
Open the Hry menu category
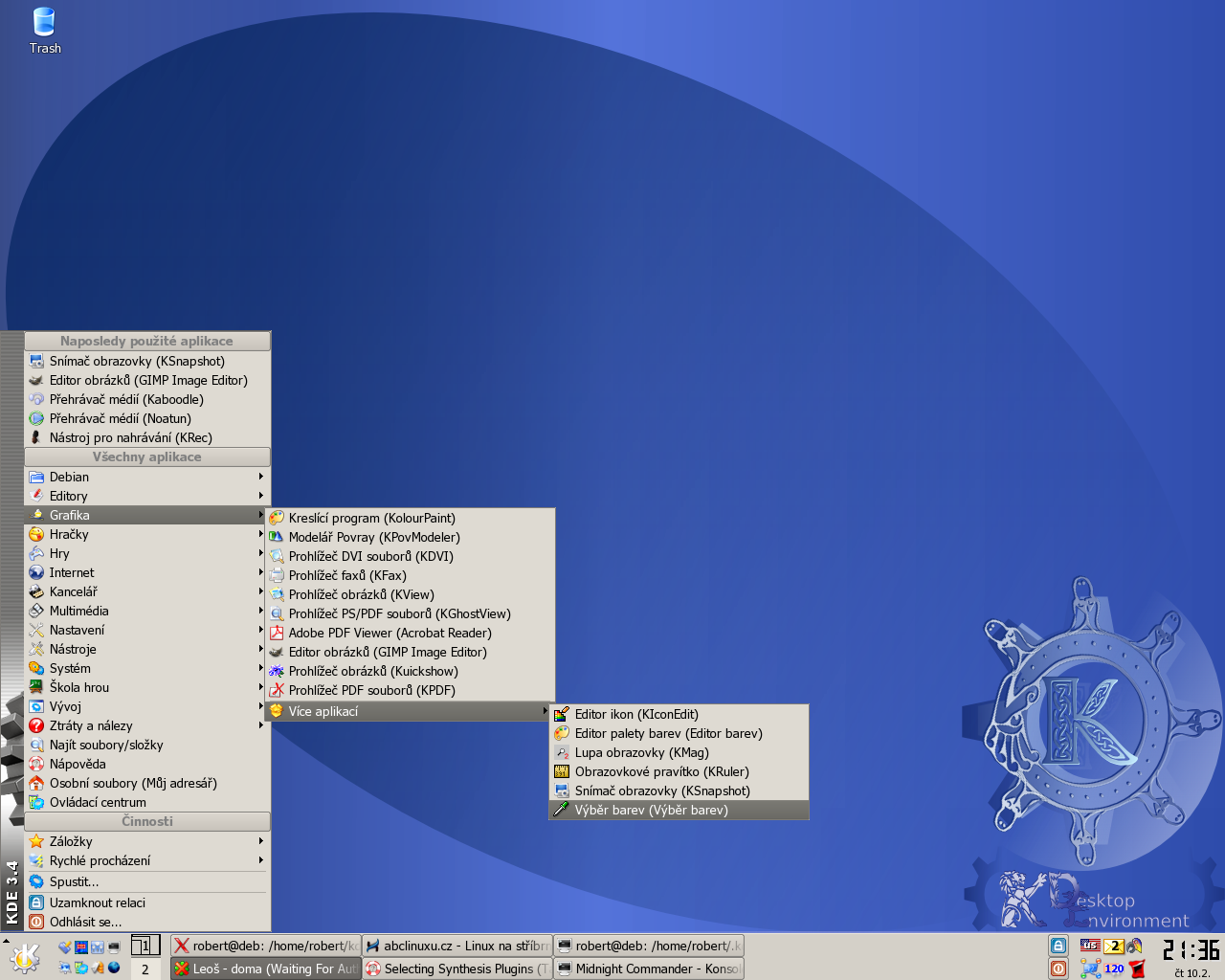click(x=147, y=553)
